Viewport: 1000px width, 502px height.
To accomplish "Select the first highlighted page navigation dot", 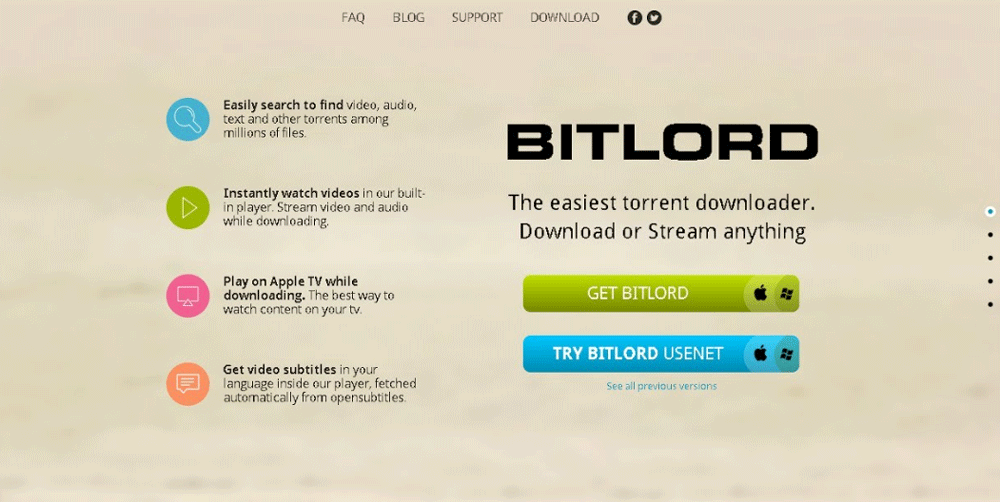I will 990,212.
